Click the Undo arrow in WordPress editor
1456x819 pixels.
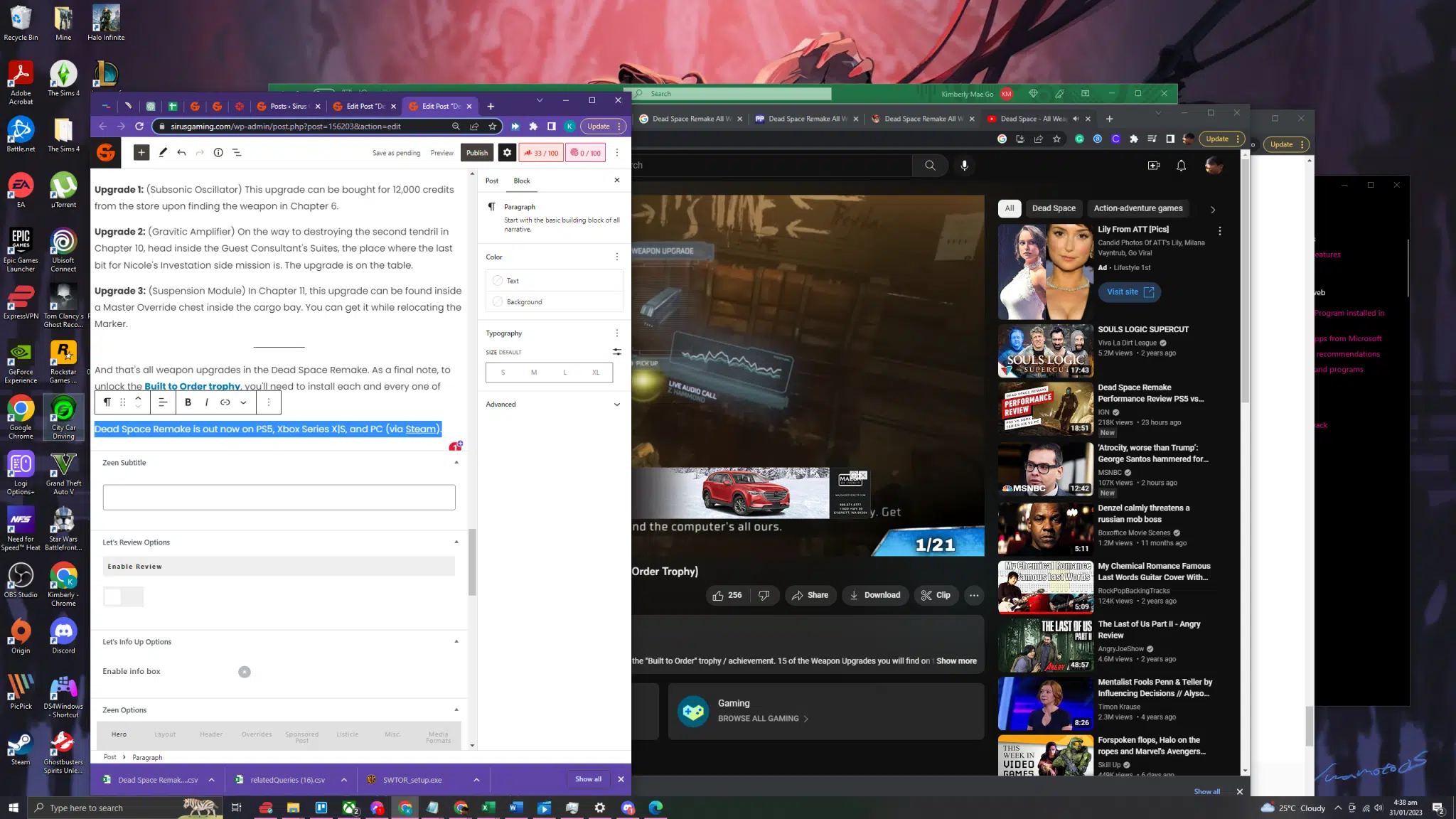click(181, 152)
